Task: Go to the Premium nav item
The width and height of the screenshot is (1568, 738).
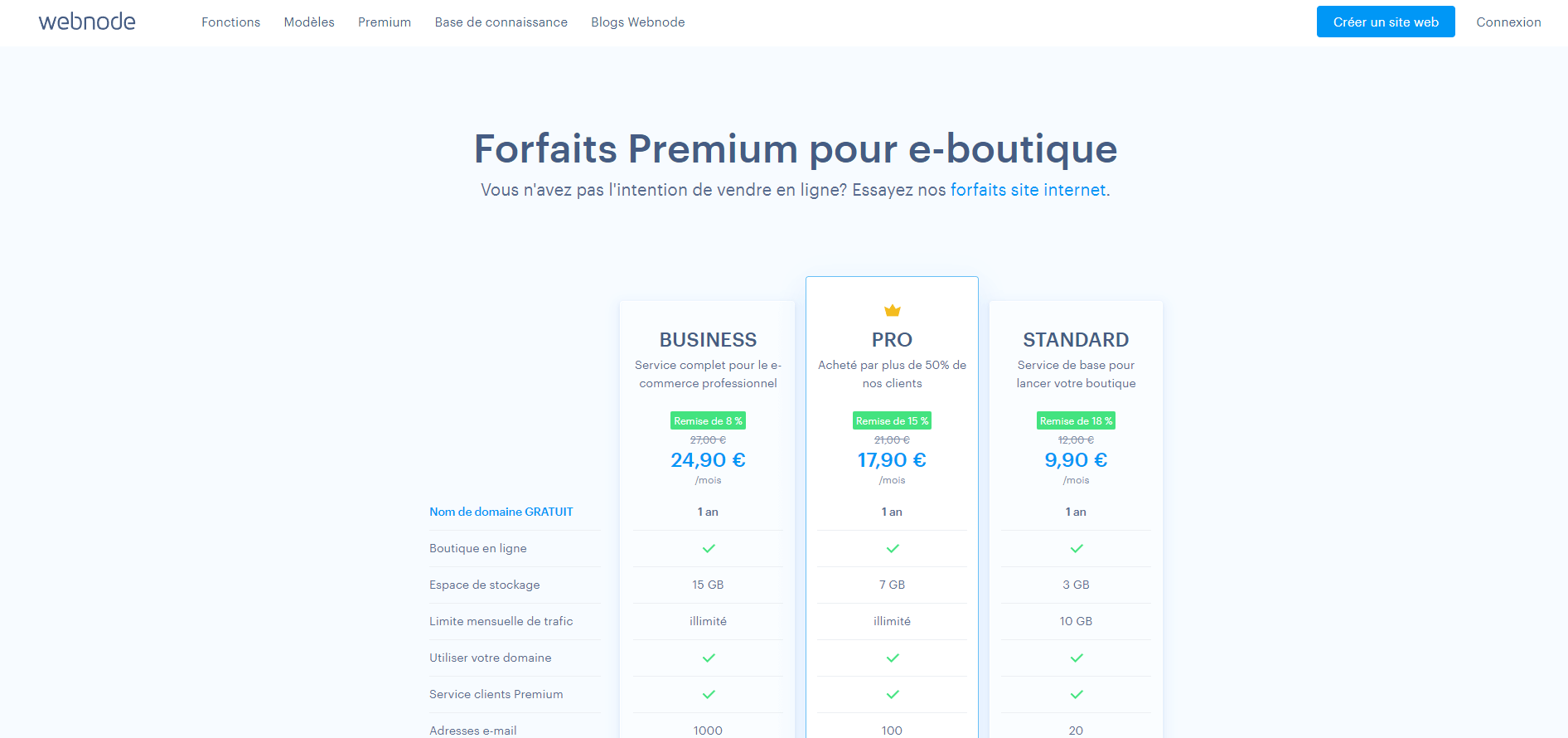Action: pyautogui.click(x=385, y=22)
